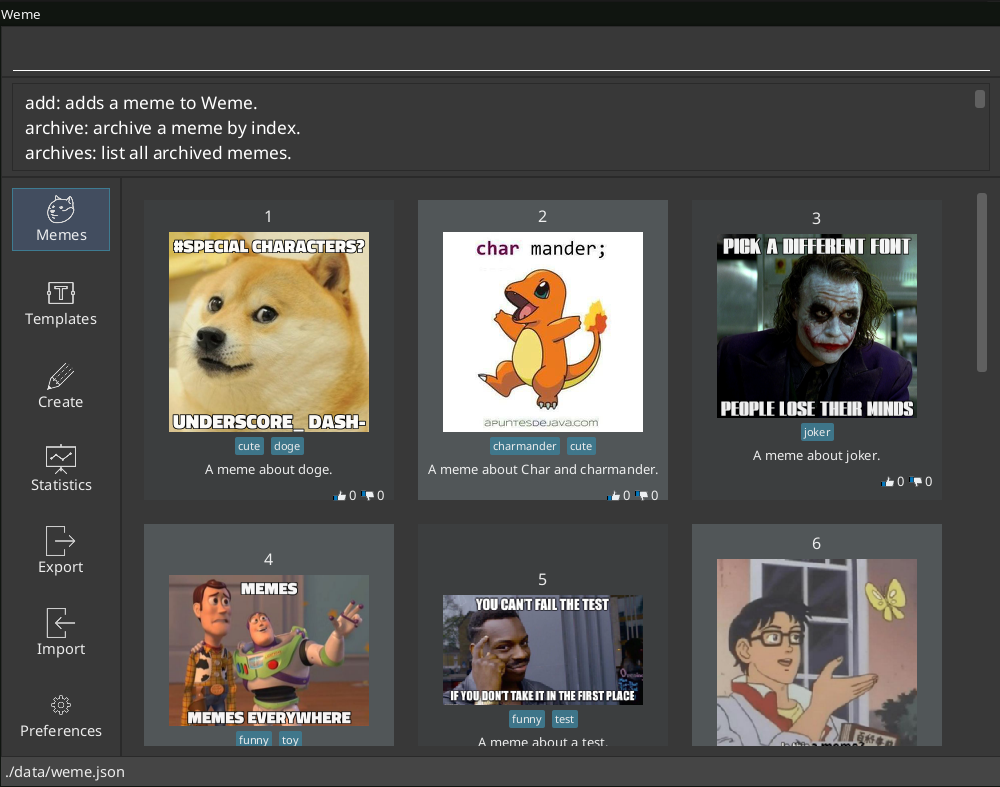Click the Weme window title
Image resolution: width=1000 pixels, height=787 pixels.
click(20, 14)
